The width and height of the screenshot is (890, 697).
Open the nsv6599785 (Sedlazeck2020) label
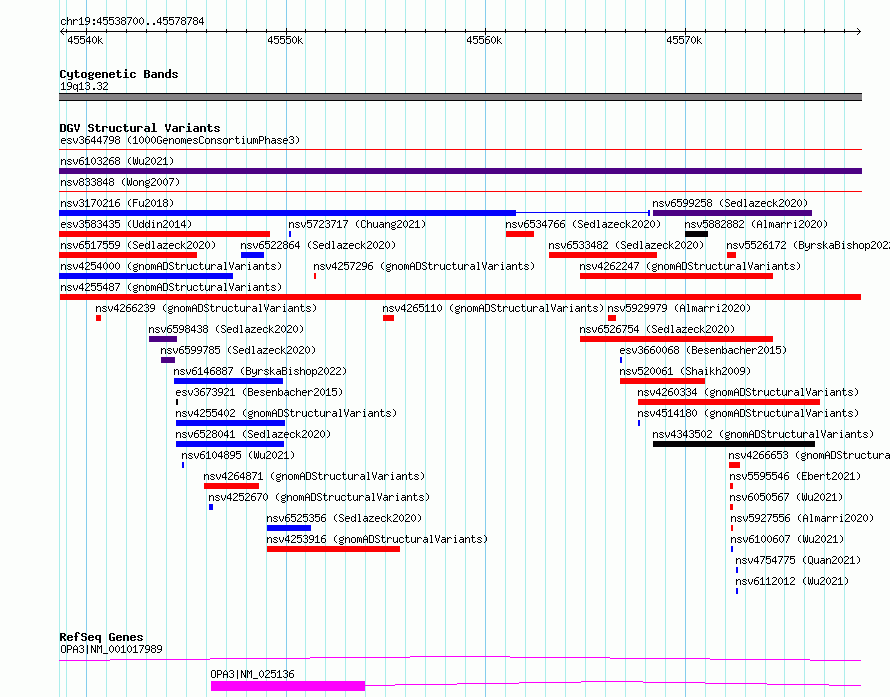click(x=238, y=350)
